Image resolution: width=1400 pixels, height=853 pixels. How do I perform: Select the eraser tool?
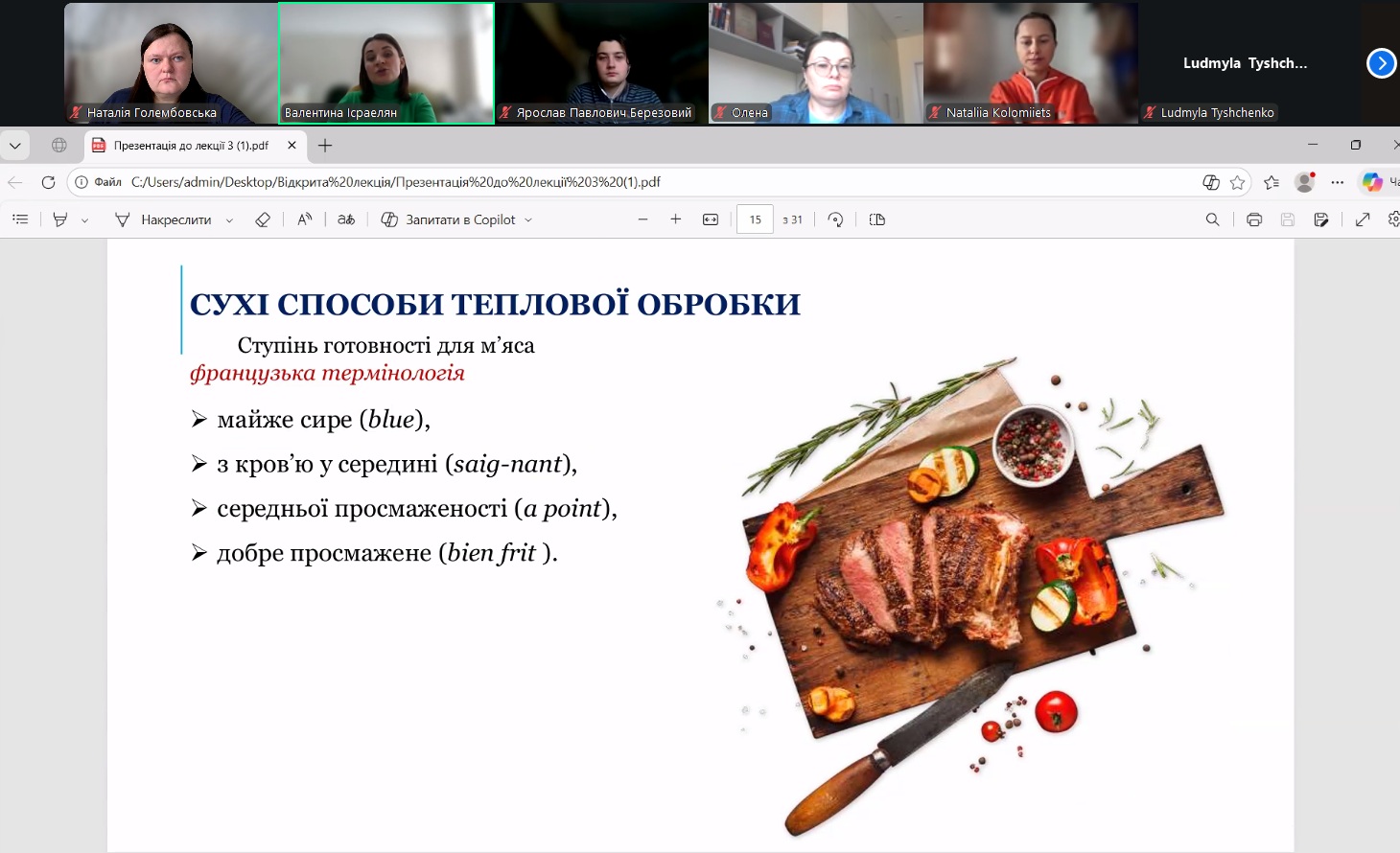(263, 219)
